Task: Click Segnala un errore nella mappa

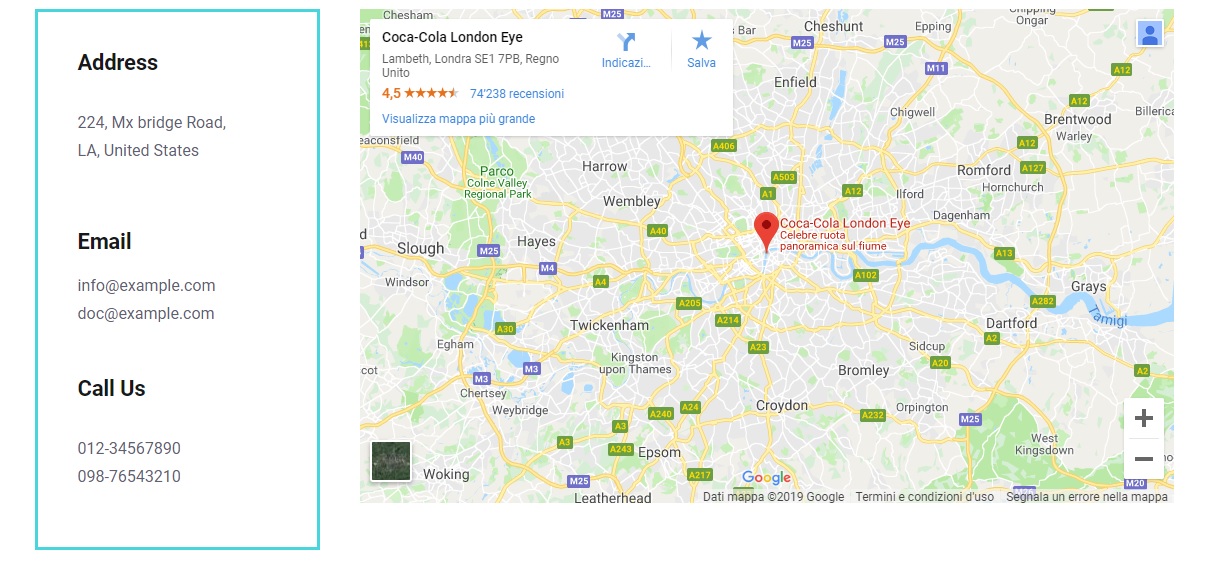Action: coord(1087,497)
